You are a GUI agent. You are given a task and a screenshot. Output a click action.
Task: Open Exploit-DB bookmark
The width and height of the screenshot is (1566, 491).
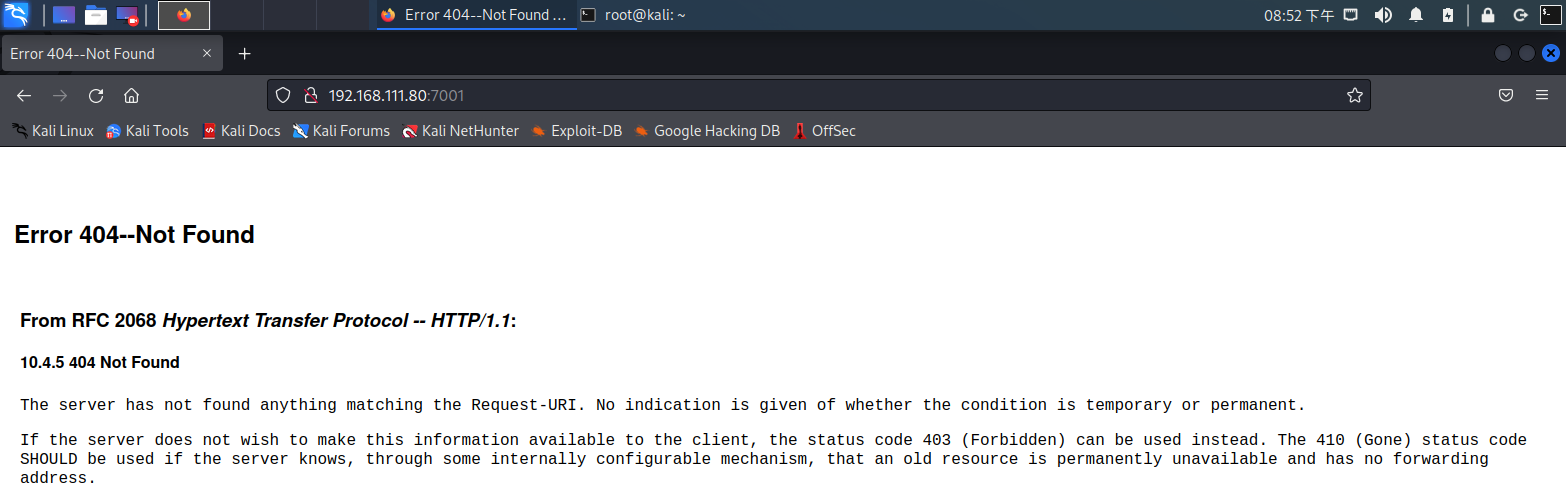pos(576,131)
